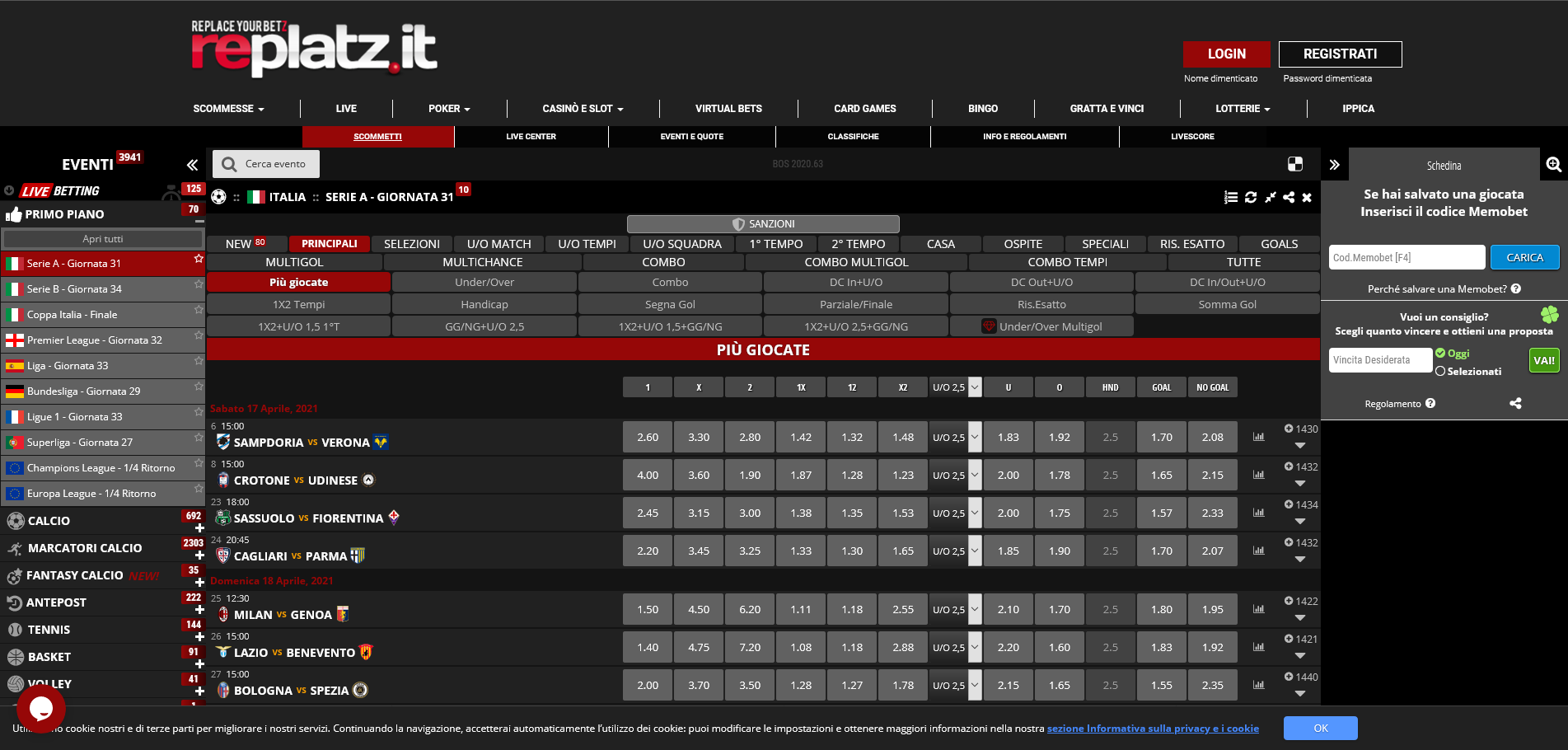Favorite Serie B Giornata 34 star toggle

point(198,284)
